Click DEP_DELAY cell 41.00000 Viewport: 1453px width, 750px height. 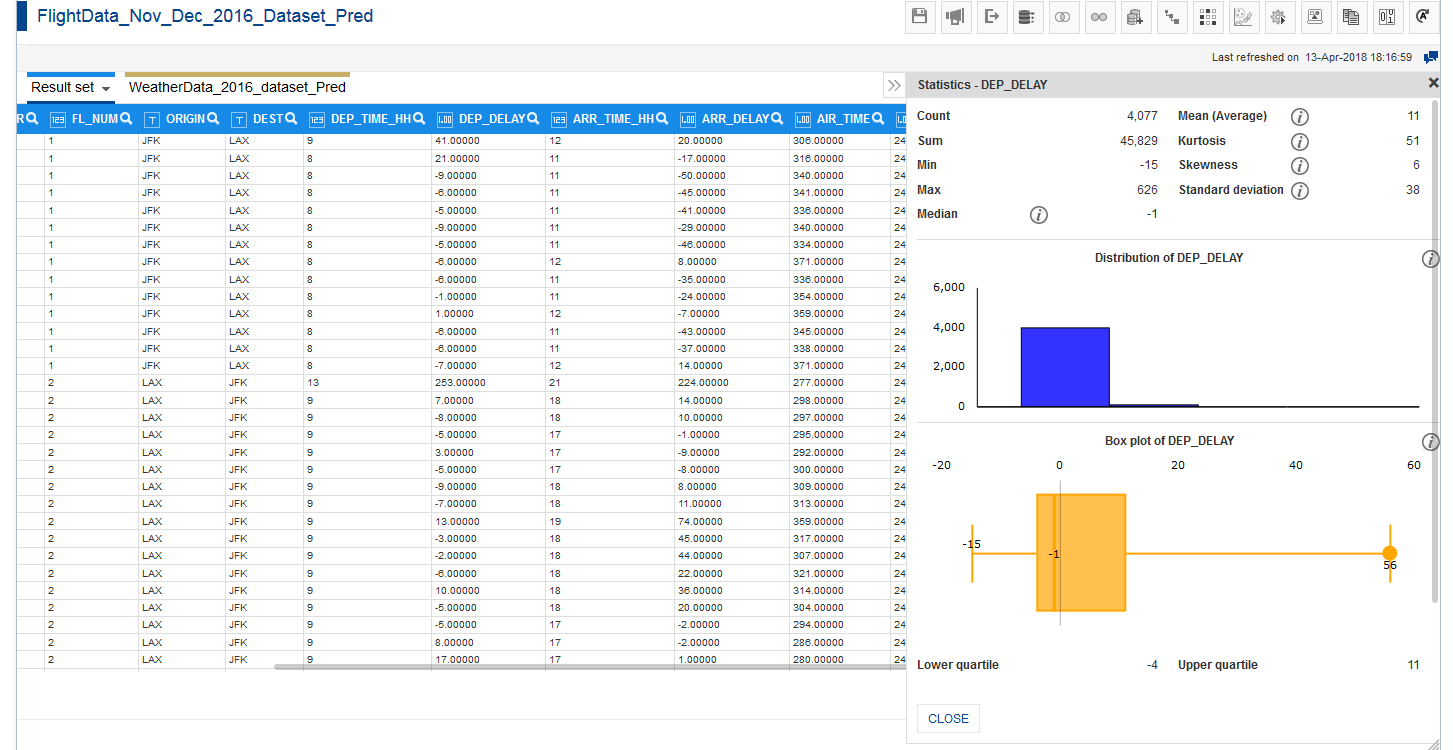(x=489, y=141)
